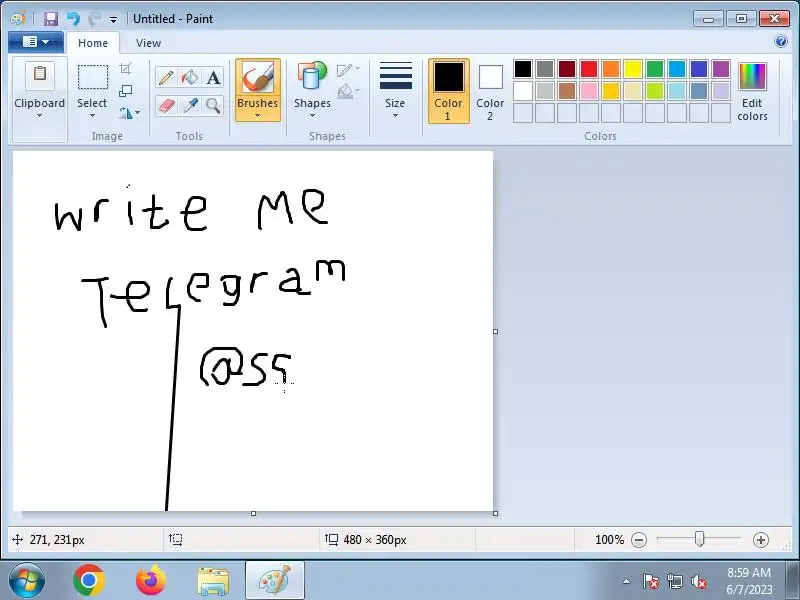Click the muted volume tray icon
The height and width of the screenshot is (600, 800).
tap(698, 582)
